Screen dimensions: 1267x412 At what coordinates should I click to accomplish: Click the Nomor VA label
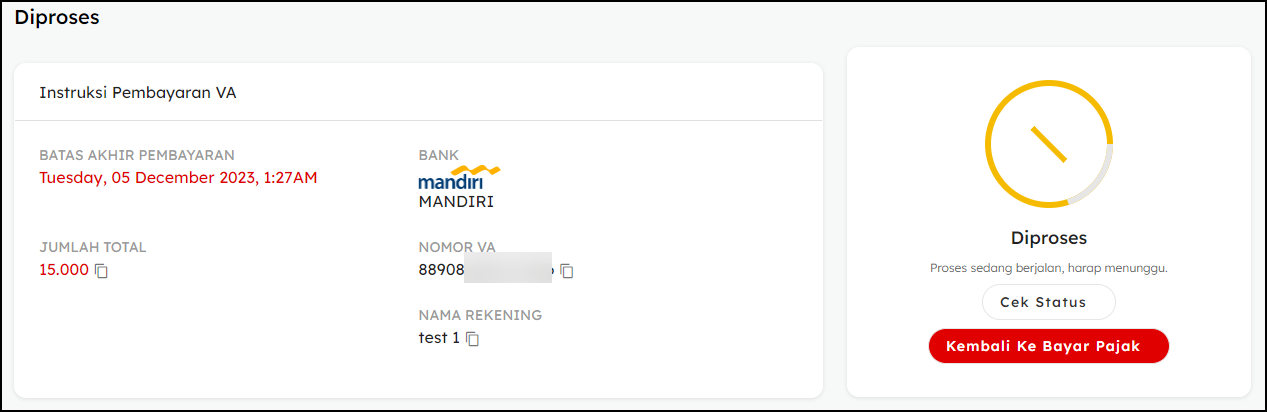pyautogui.click(x=456, y=247)
